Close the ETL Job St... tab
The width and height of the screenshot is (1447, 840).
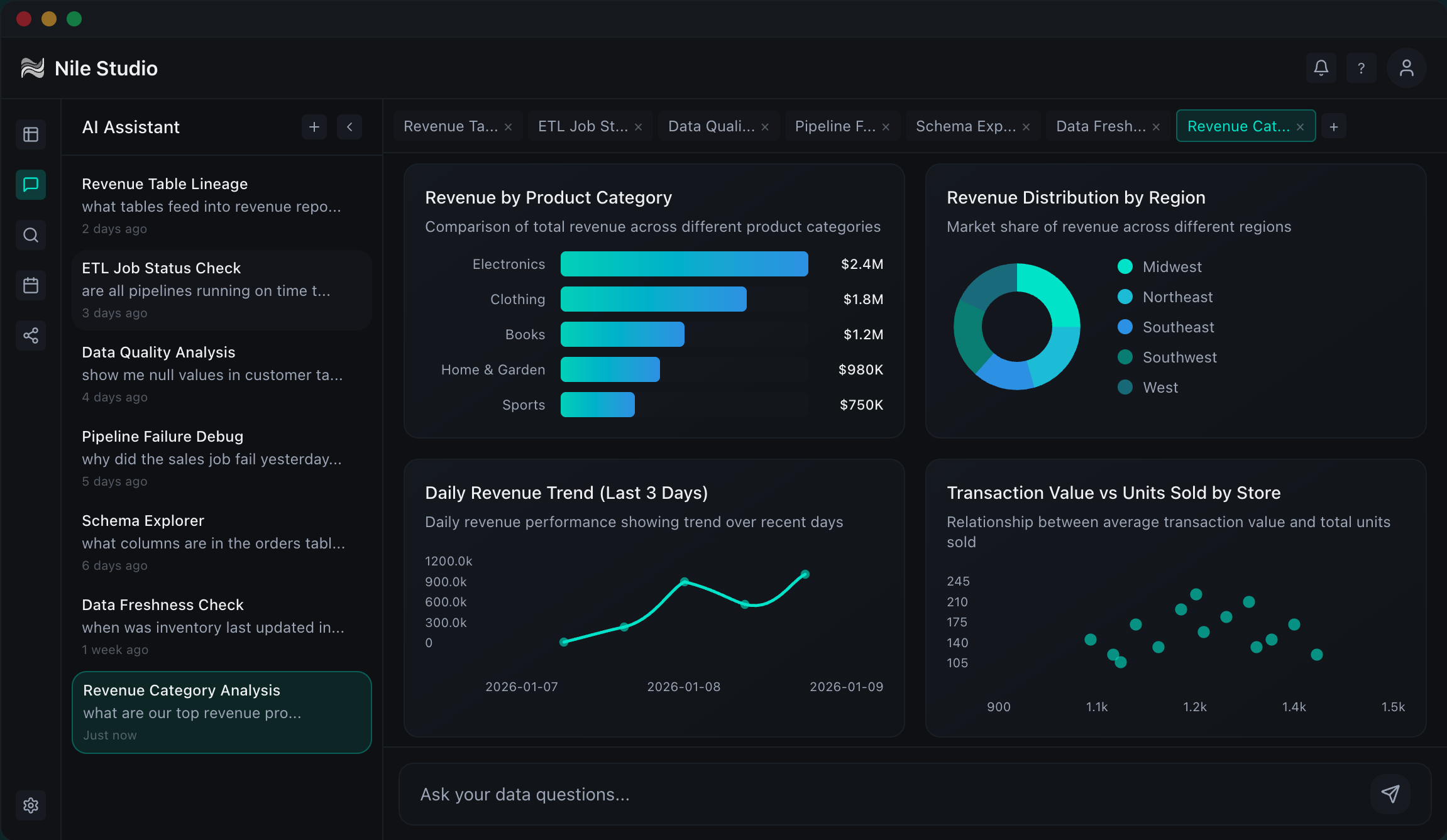pyautogui.click(x=639, y=127)
